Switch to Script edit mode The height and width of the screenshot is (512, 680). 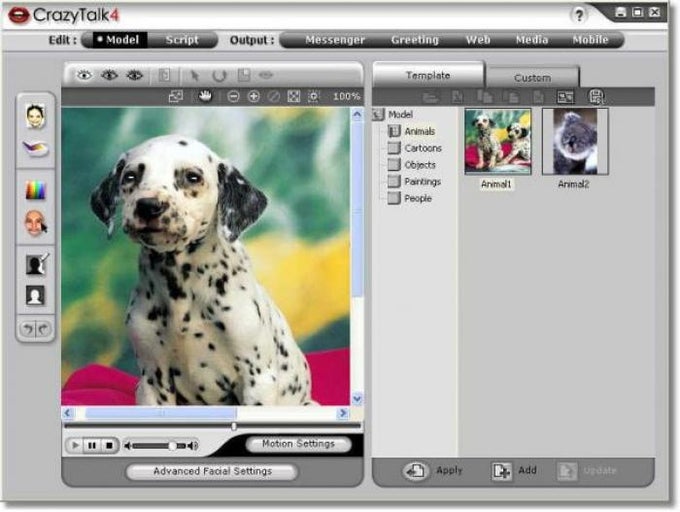[x=182, y=40]
